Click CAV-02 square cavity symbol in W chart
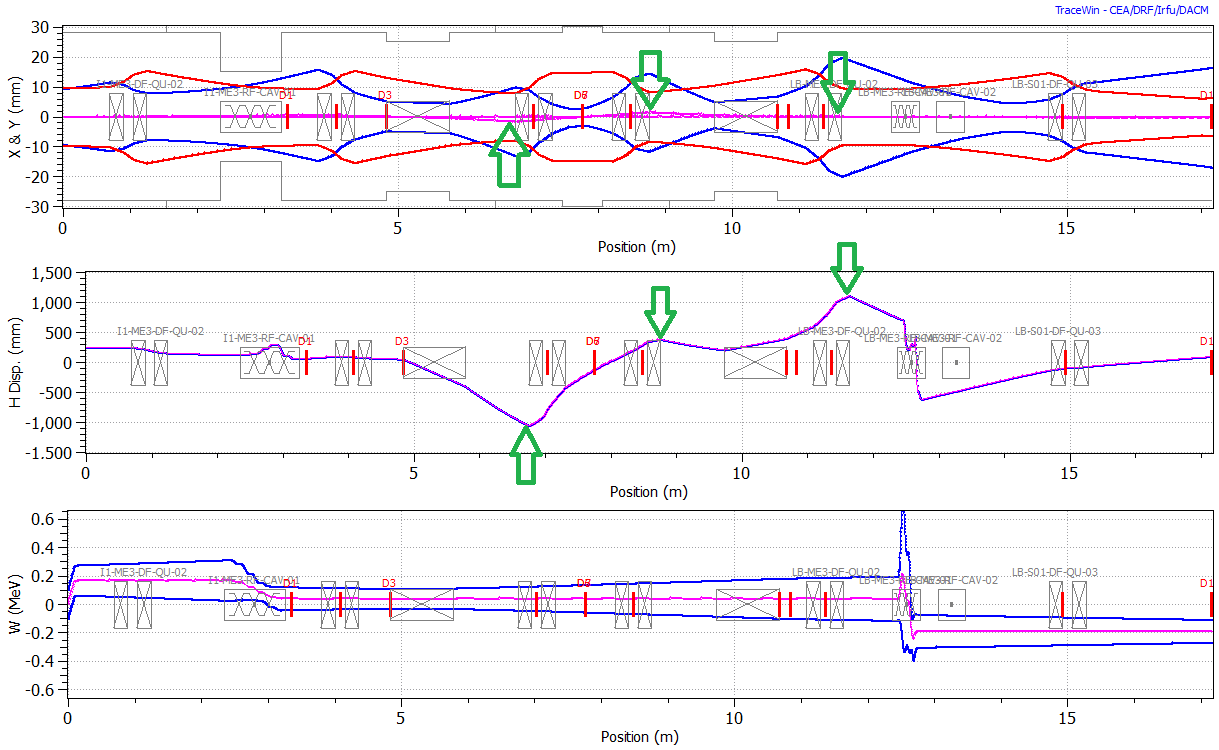Image resolution: width=1219 pixels, height=750 pixels. 951,604
